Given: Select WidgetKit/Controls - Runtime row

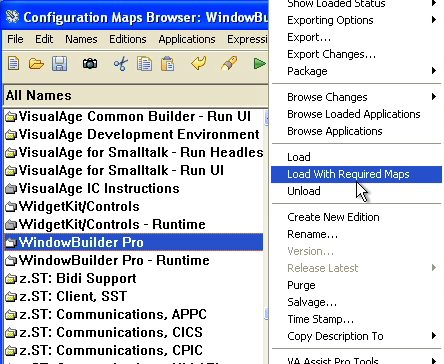Looking at the screenshot, I should 134,225.
